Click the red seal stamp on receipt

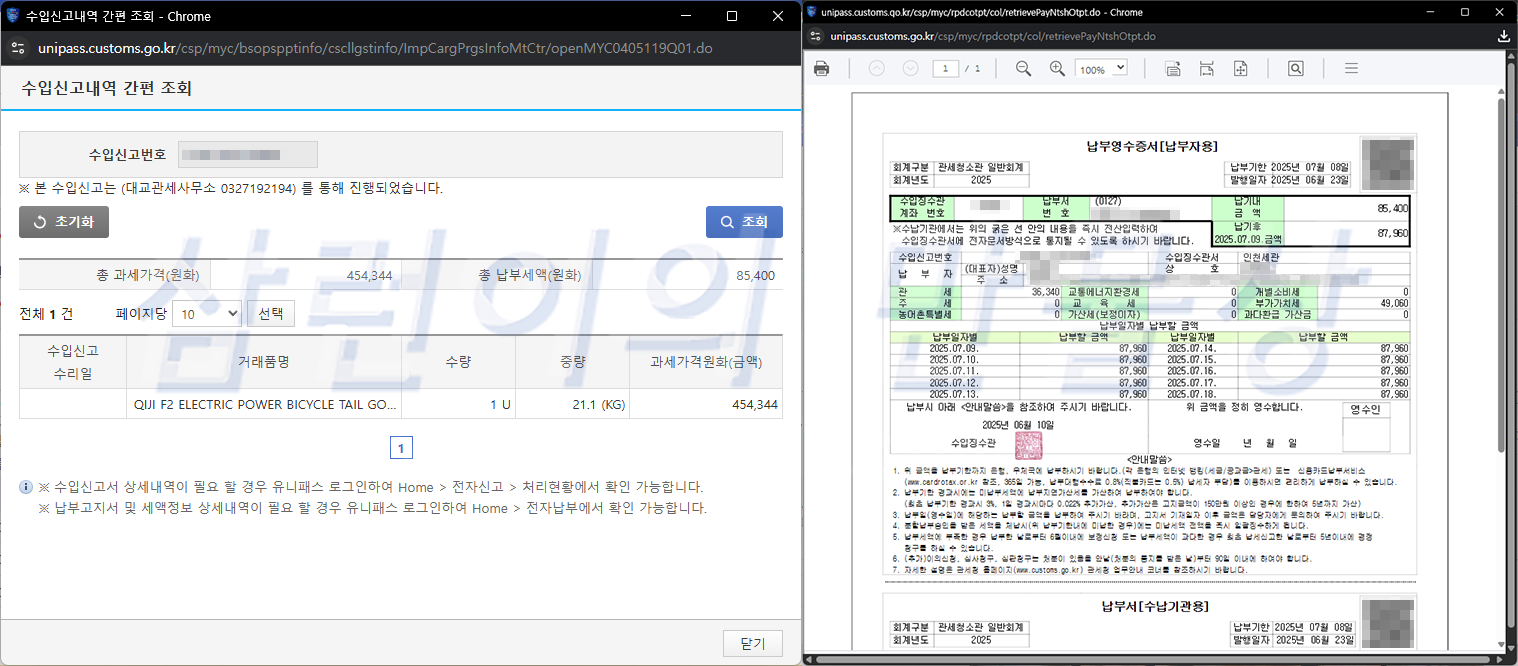coord(1028,446)
